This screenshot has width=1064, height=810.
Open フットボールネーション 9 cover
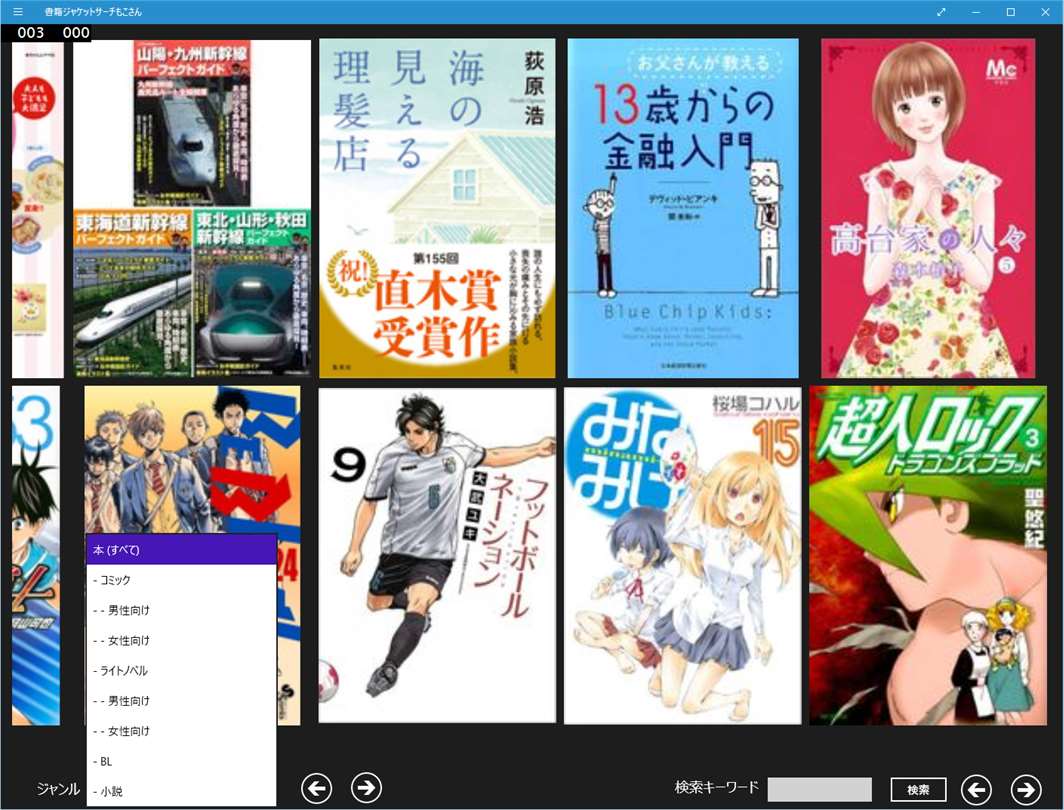[437, 555]
